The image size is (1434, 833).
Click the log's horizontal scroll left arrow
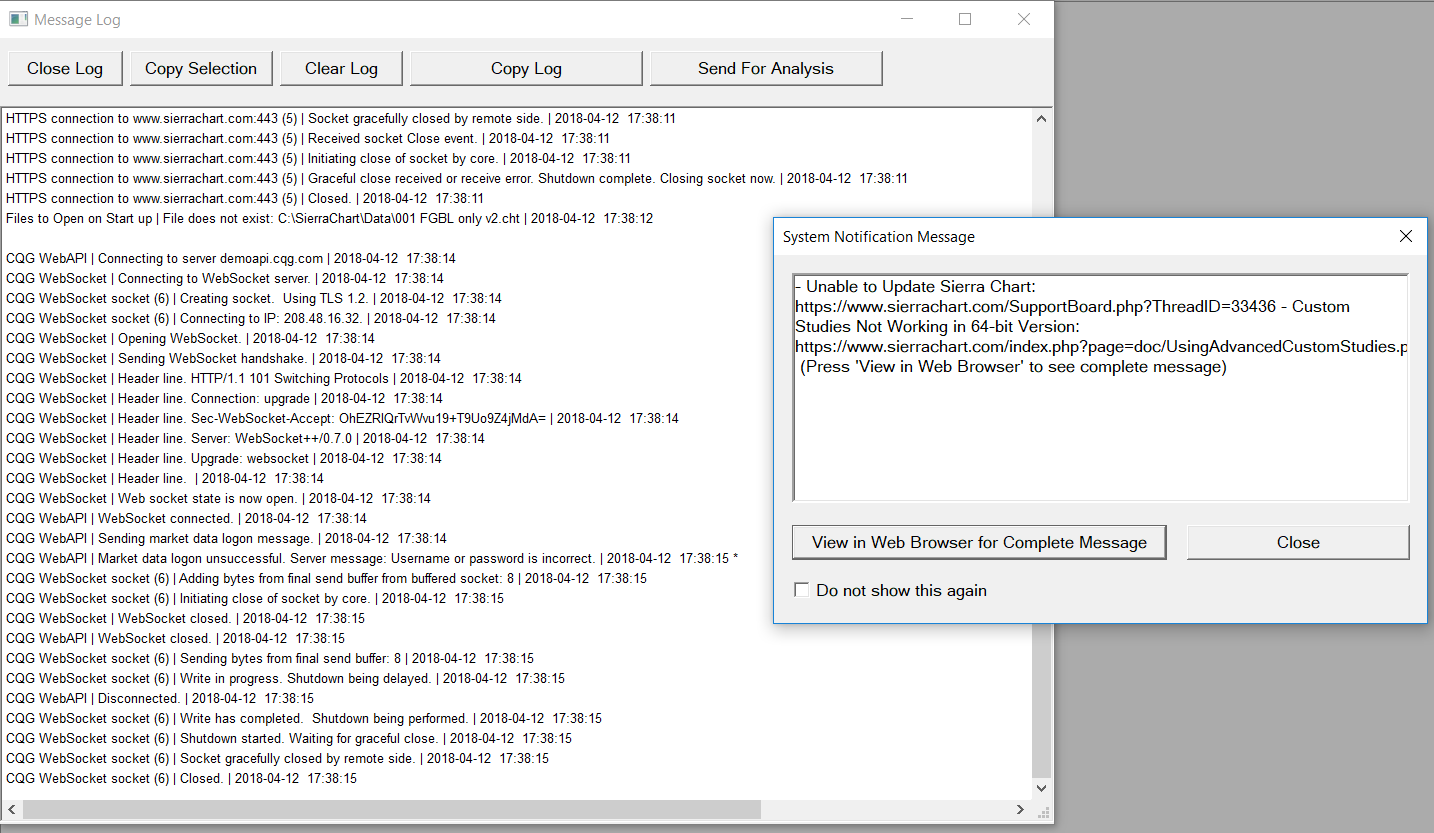12,809
